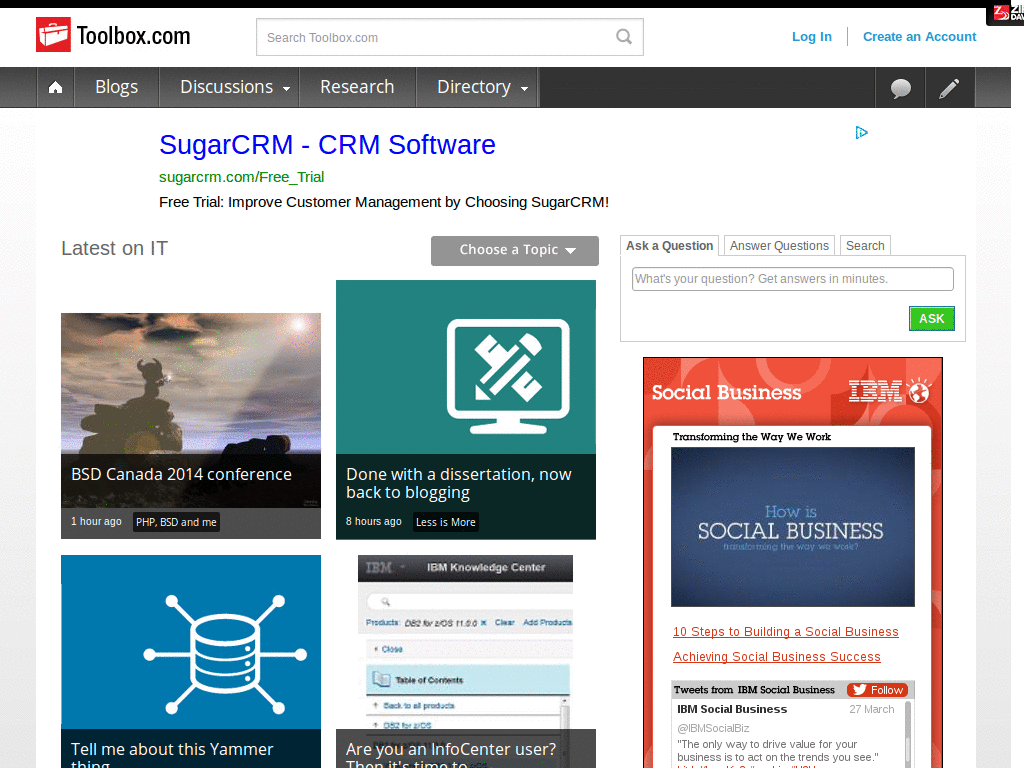Viewport: 1024px width, 768px height.
Task: Click BSD Canada 2014 conference title
Action: (182, 474)
